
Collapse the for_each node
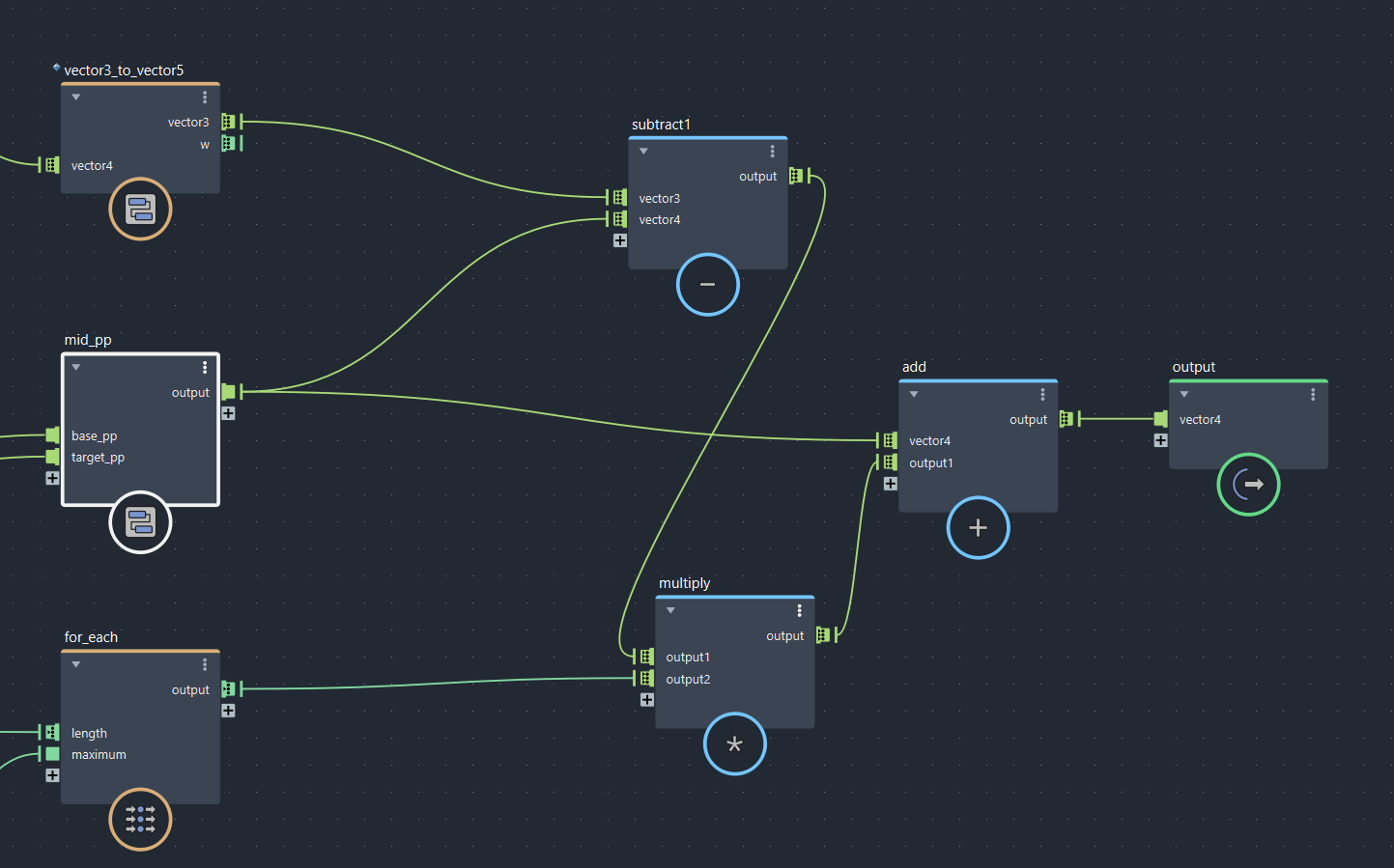pyautogui.click(x=76, y=665)
